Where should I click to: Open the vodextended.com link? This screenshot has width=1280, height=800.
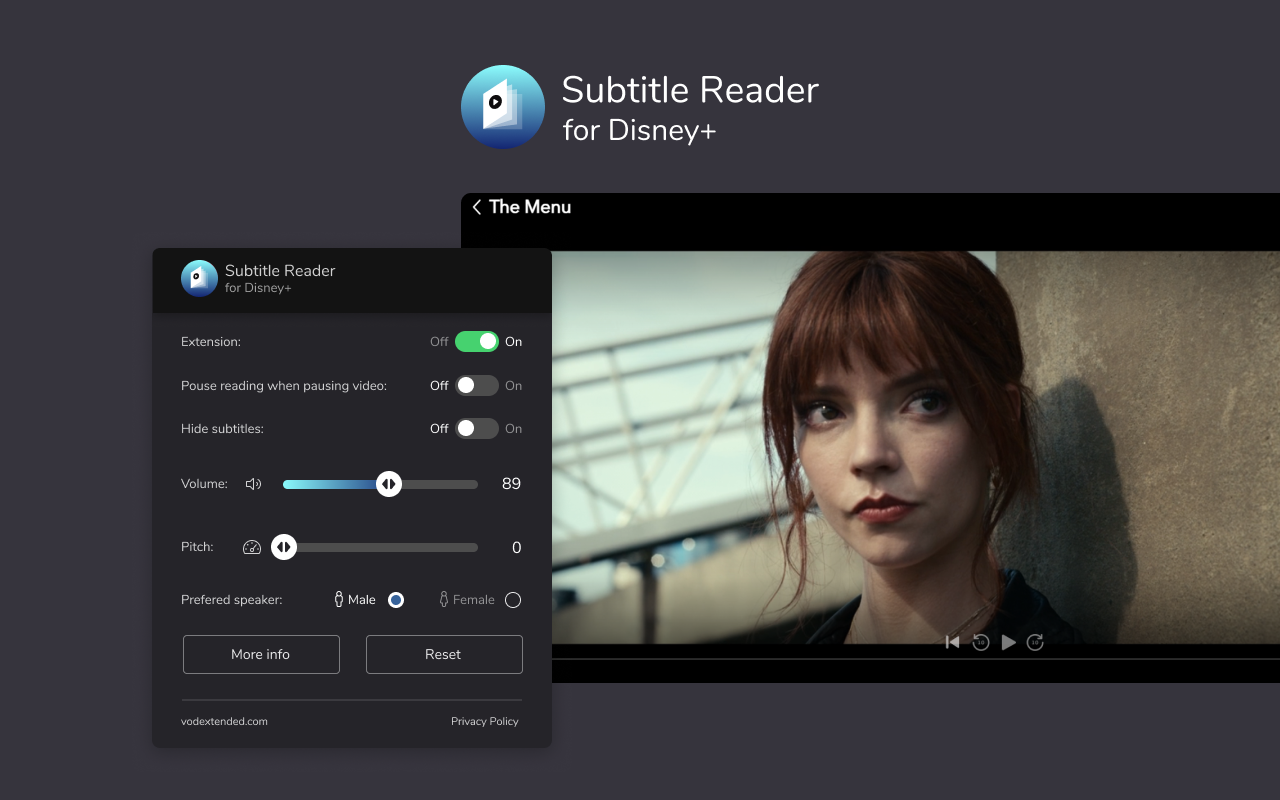pyautogui.click(x=224, y=721)
